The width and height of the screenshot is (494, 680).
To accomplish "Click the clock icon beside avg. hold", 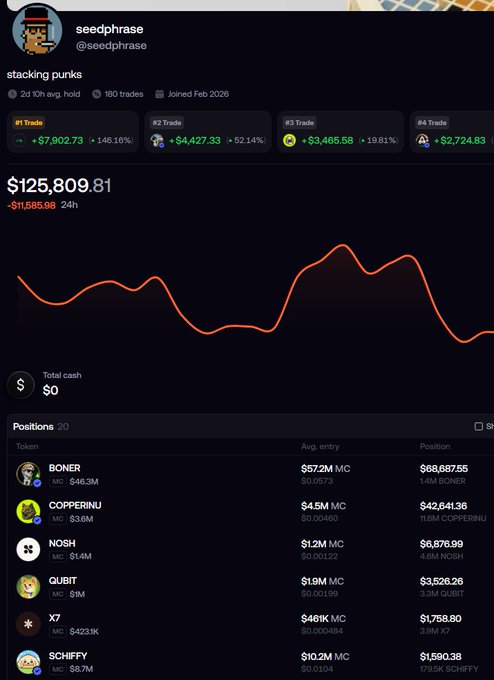I will [12, 94].
